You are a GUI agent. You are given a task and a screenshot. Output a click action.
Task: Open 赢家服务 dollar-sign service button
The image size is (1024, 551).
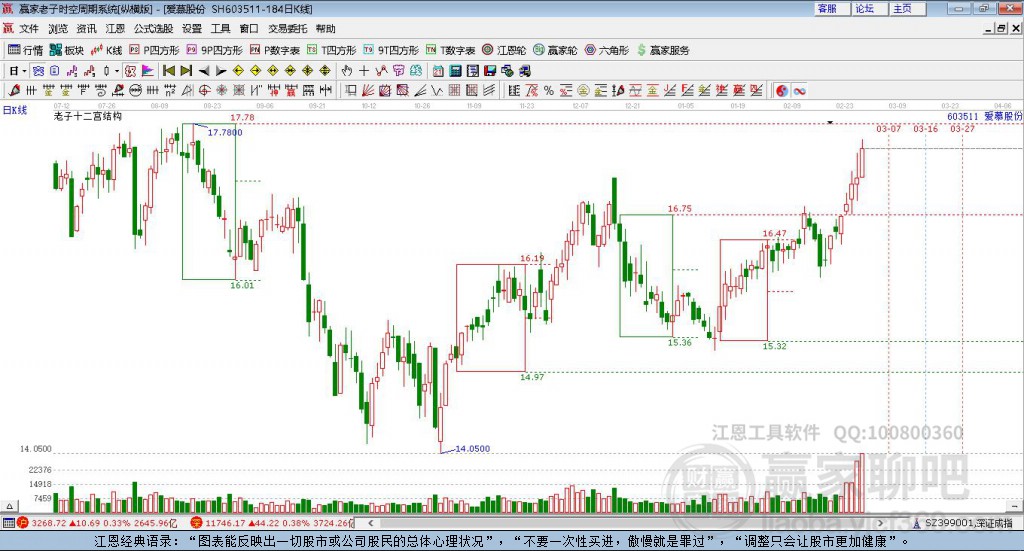click(x=662, y=50)
